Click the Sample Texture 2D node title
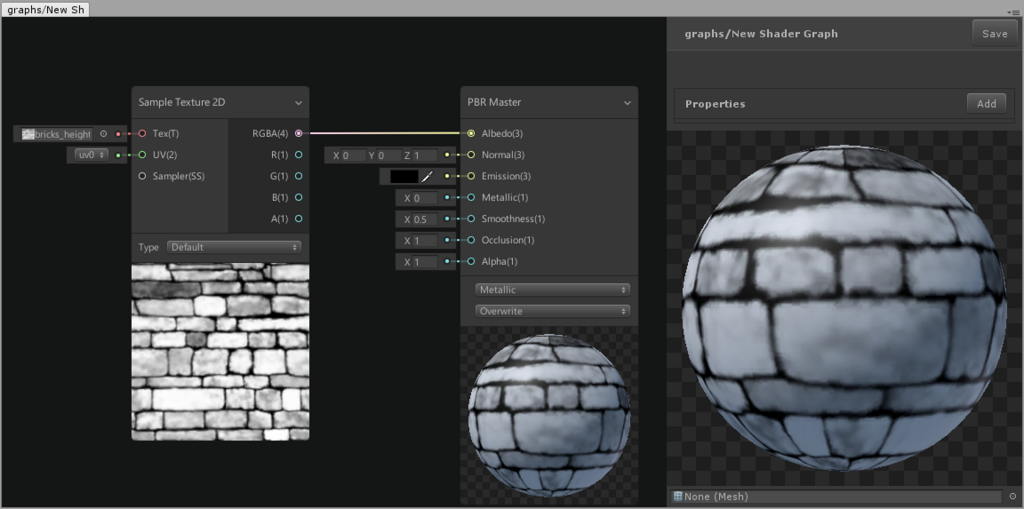The image size is (1024, 509). (x=182, y=103)
